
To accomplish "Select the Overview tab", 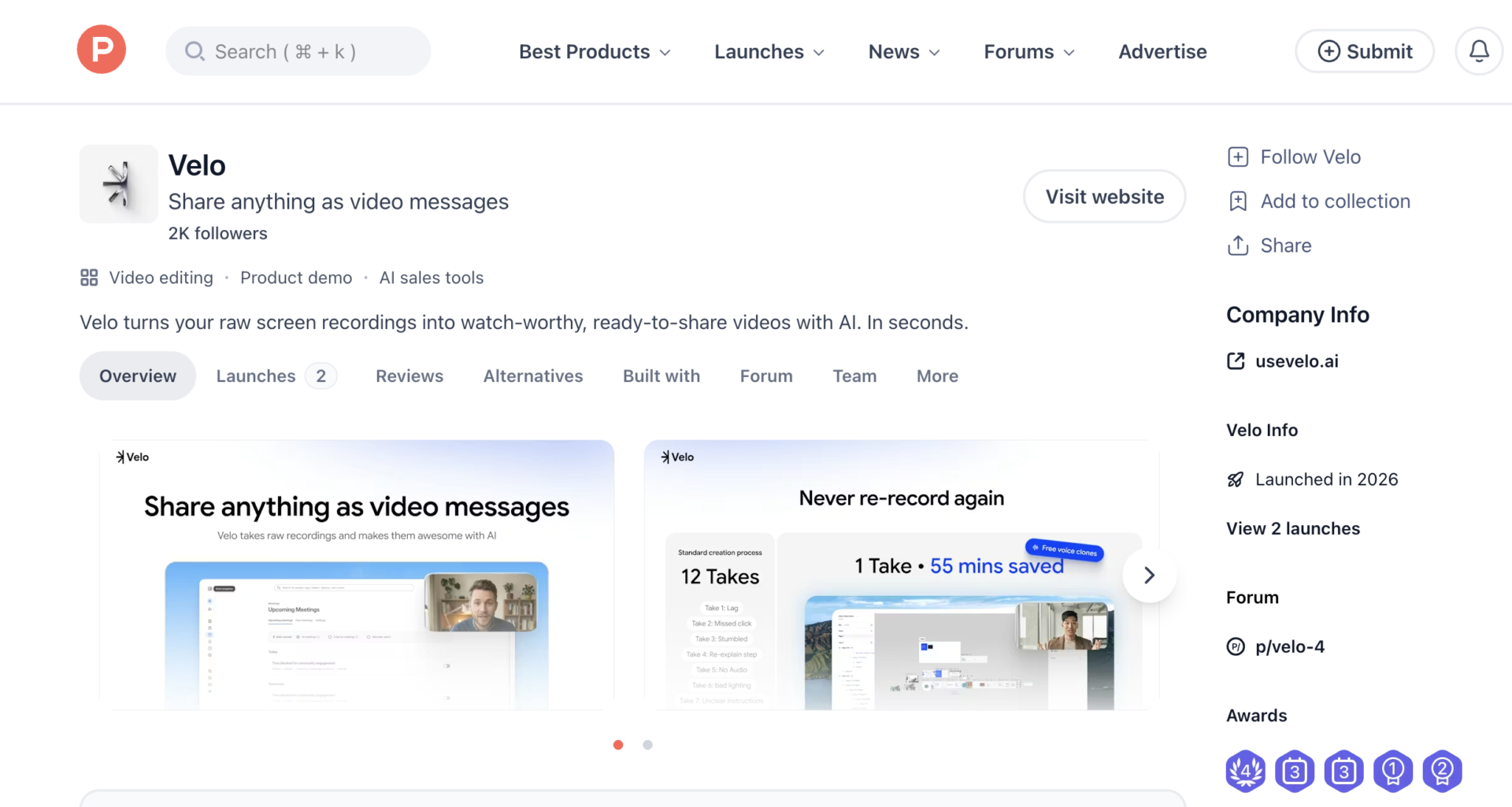I will point(138,376).
